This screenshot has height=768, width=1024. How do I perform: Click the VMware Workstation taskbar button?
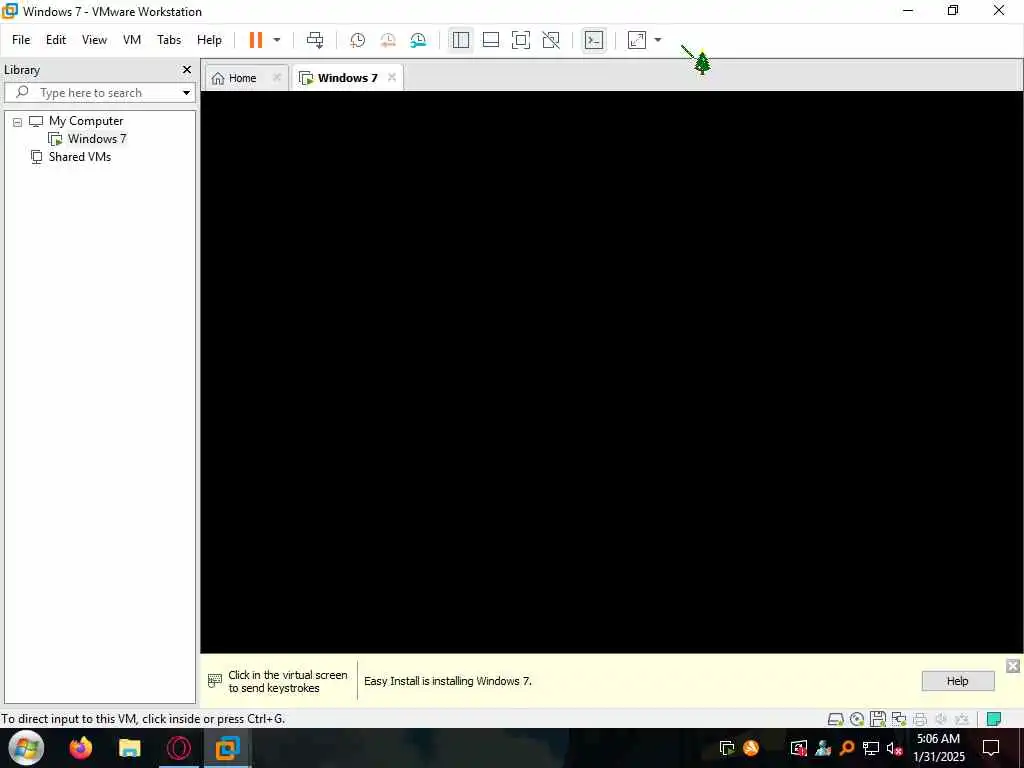pos(227,748)
